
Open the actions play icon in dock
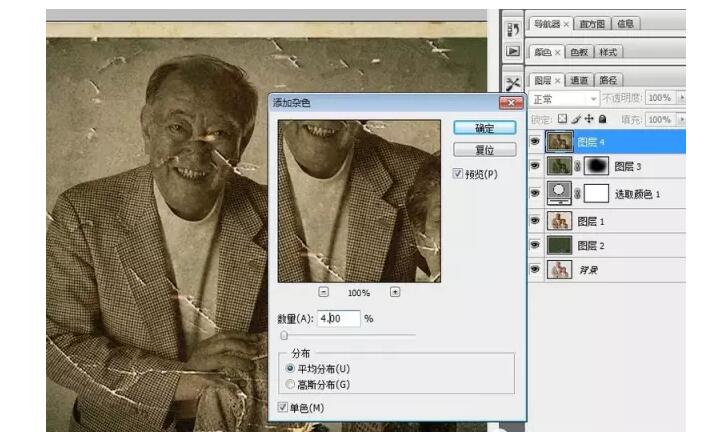point(512,51)
